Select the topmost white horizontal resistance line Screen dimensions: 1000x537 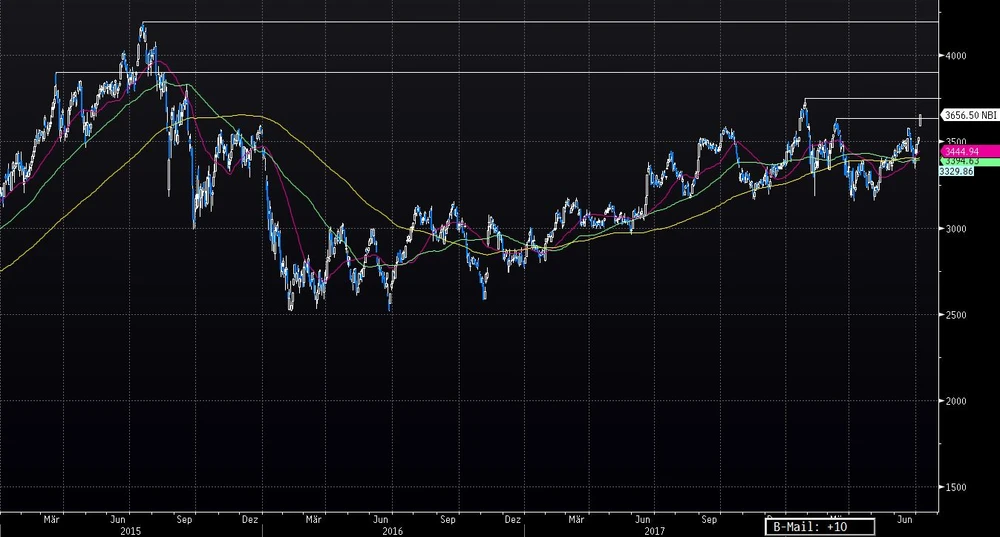(x=540, y=22)
